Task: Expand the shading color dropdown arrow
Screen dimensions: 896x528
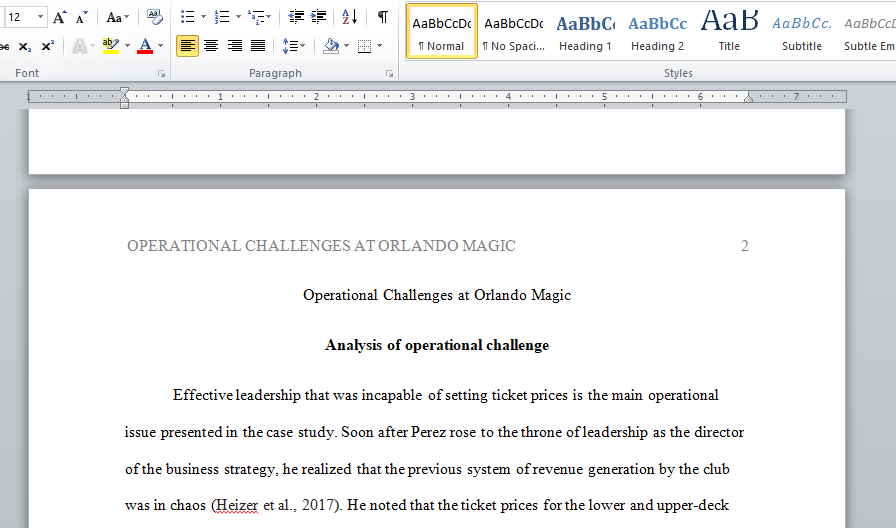Action: pos(346,46)
